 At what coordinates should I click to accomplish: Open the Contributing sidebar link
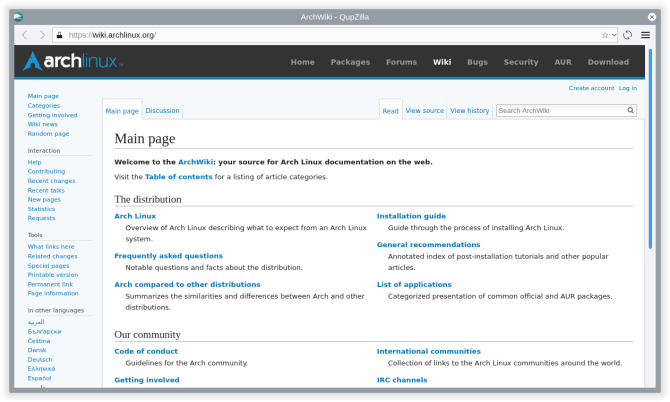pyautogui.click(x=46, y=171)
